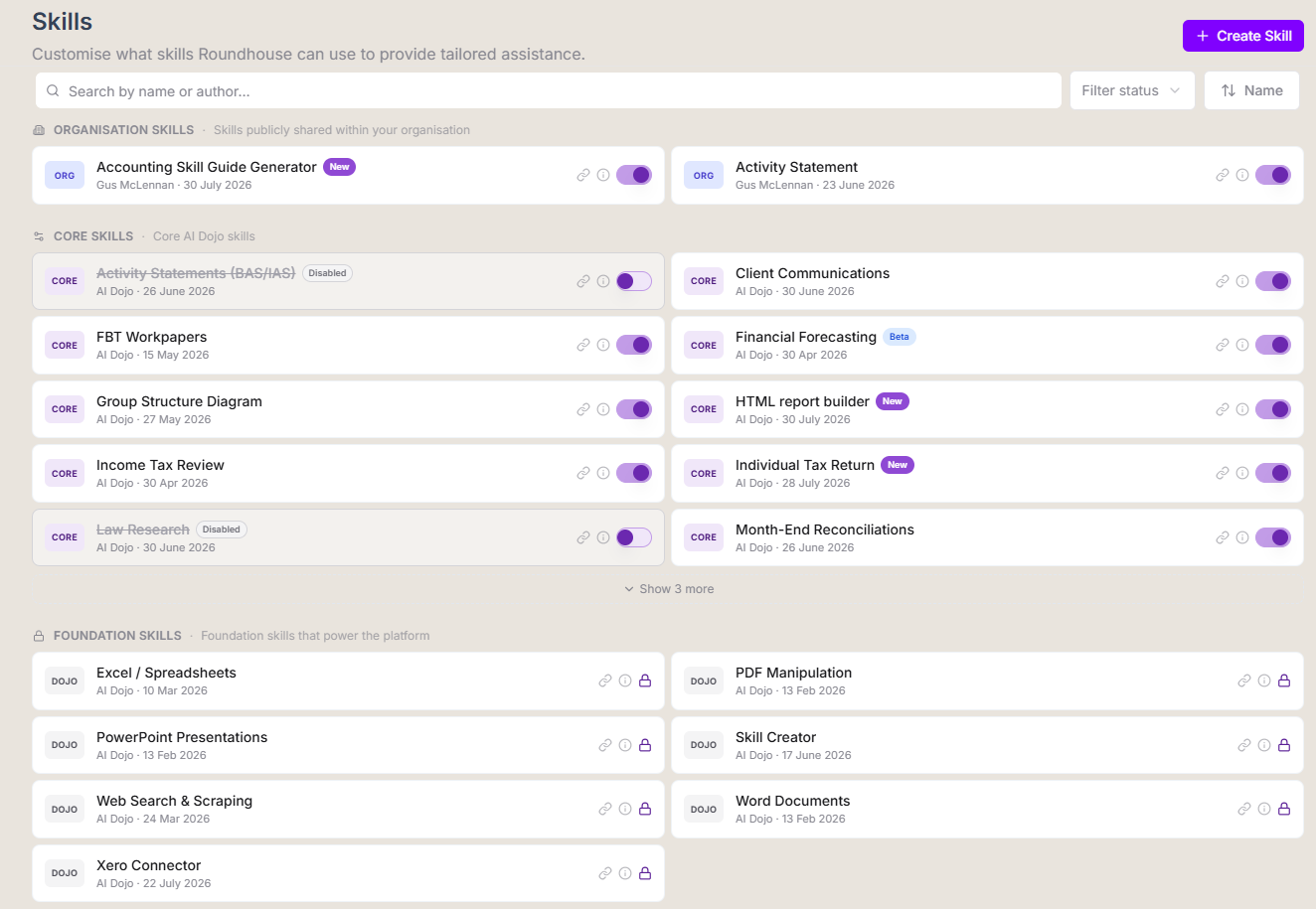Viewport: 1316px width, 909px height.
Task: Copy link for Web Search & Scraping
Action: point(605,809)
